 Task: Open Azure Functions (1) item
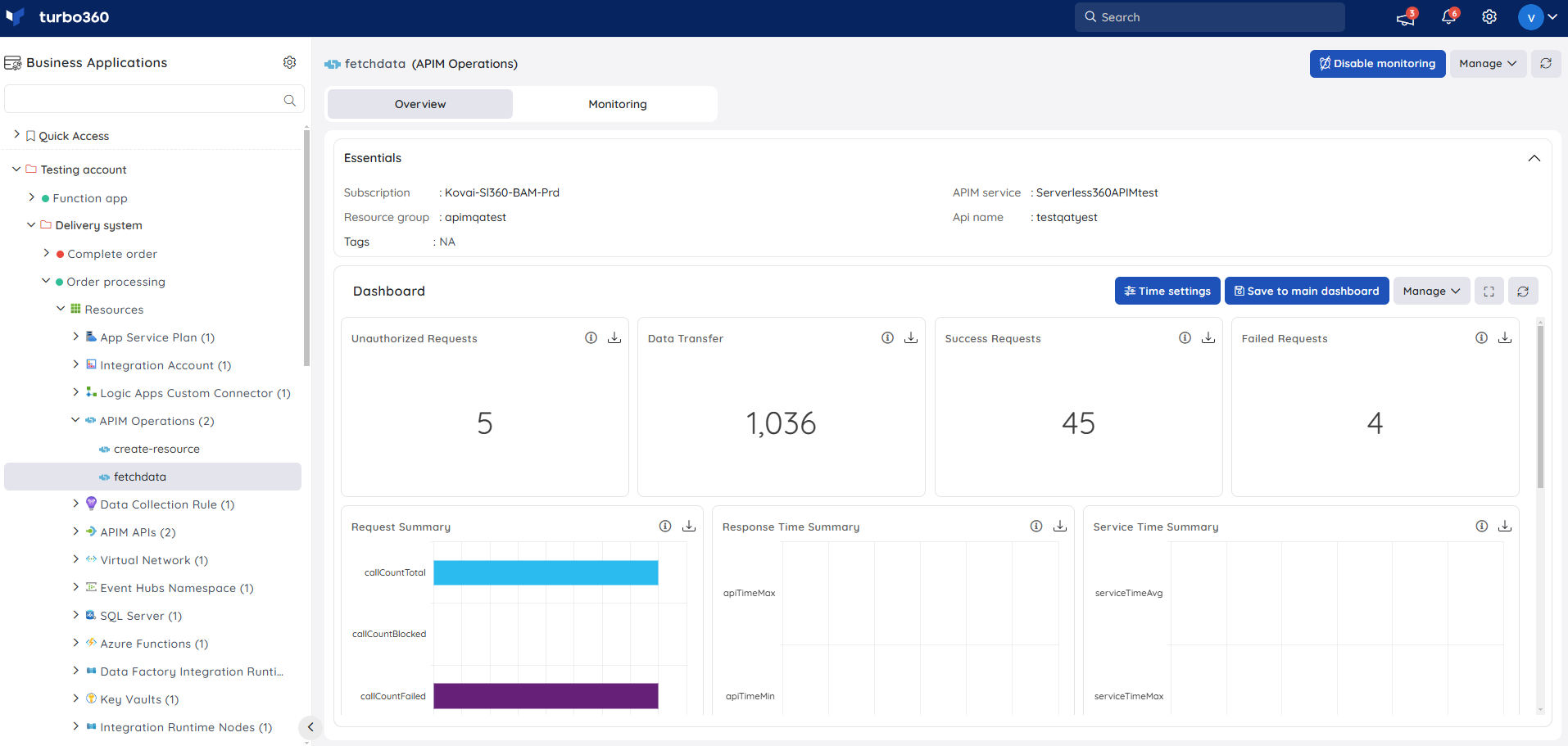(x=154, y=644)
